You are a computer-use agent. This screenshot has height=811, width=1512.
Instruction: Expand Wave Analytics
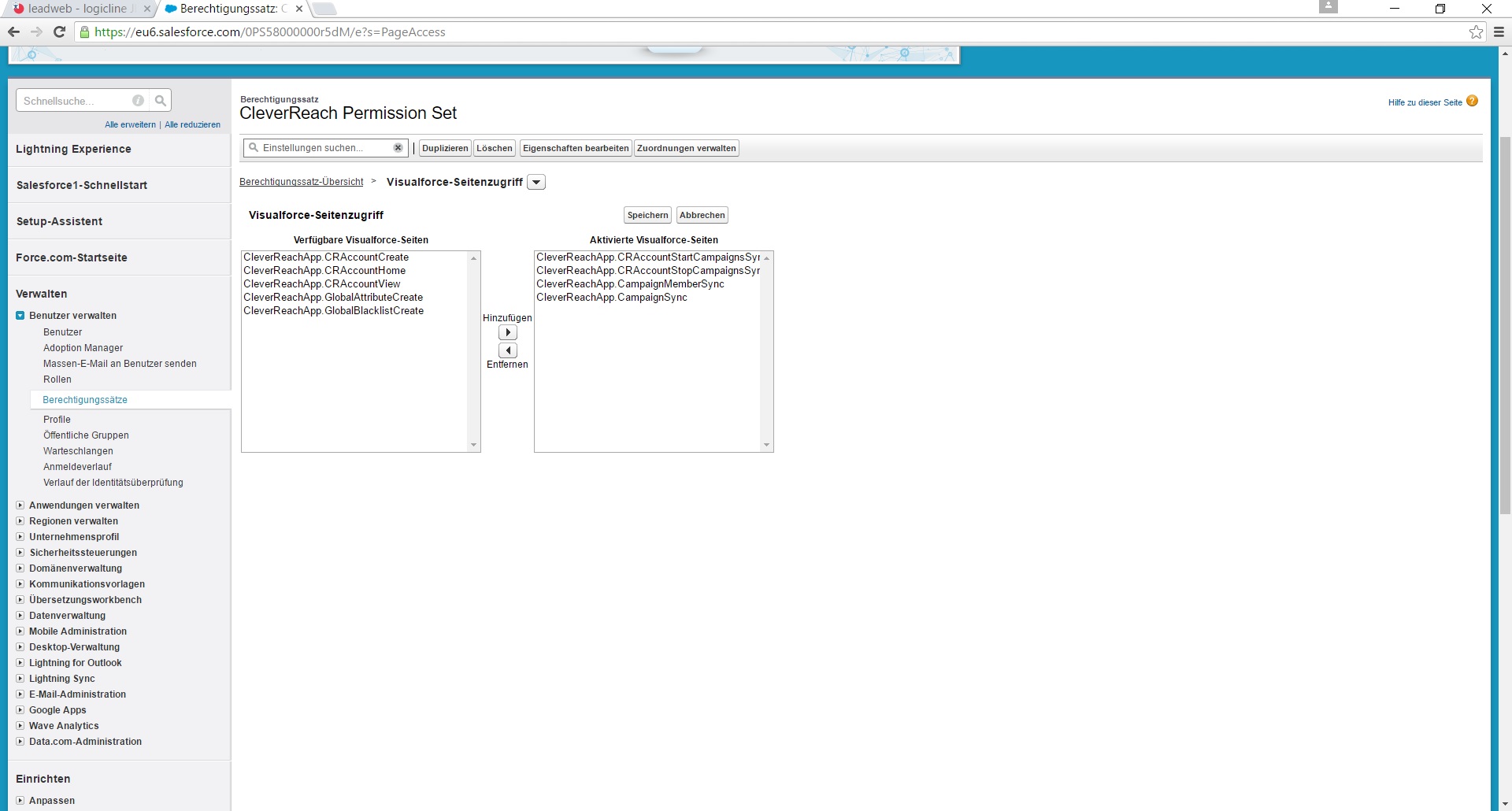[20, 725]
